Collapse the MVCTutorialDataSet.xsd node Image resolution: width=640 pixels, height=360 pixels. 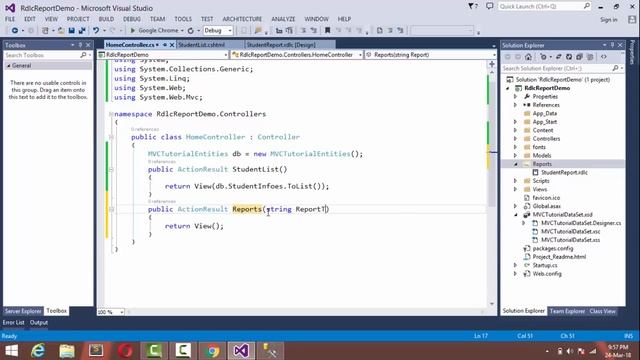point(516,215)
